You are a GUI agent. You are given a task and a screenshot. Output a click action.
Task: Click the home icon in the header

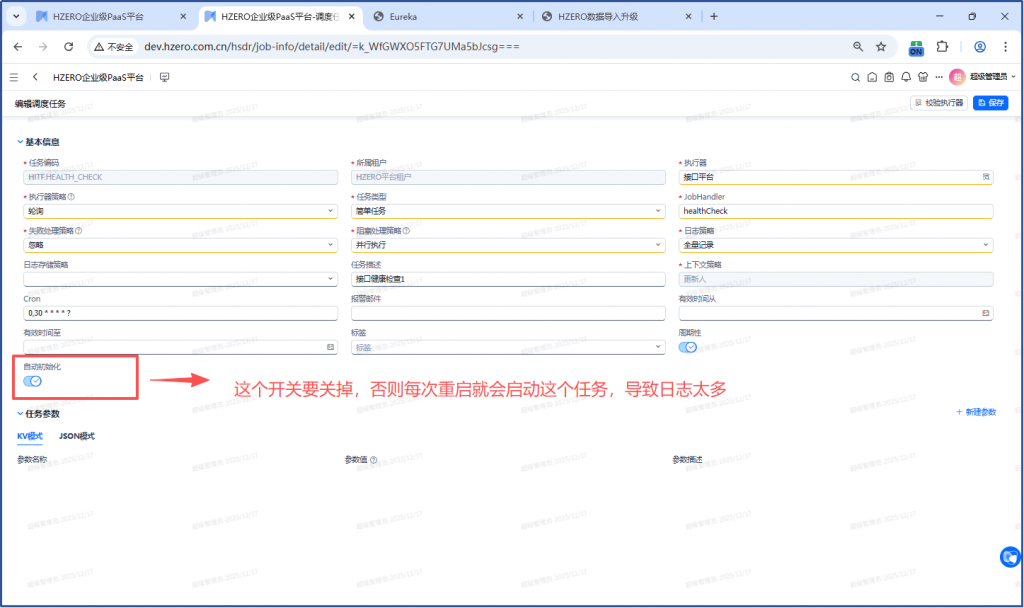click(x=872, y=77)
